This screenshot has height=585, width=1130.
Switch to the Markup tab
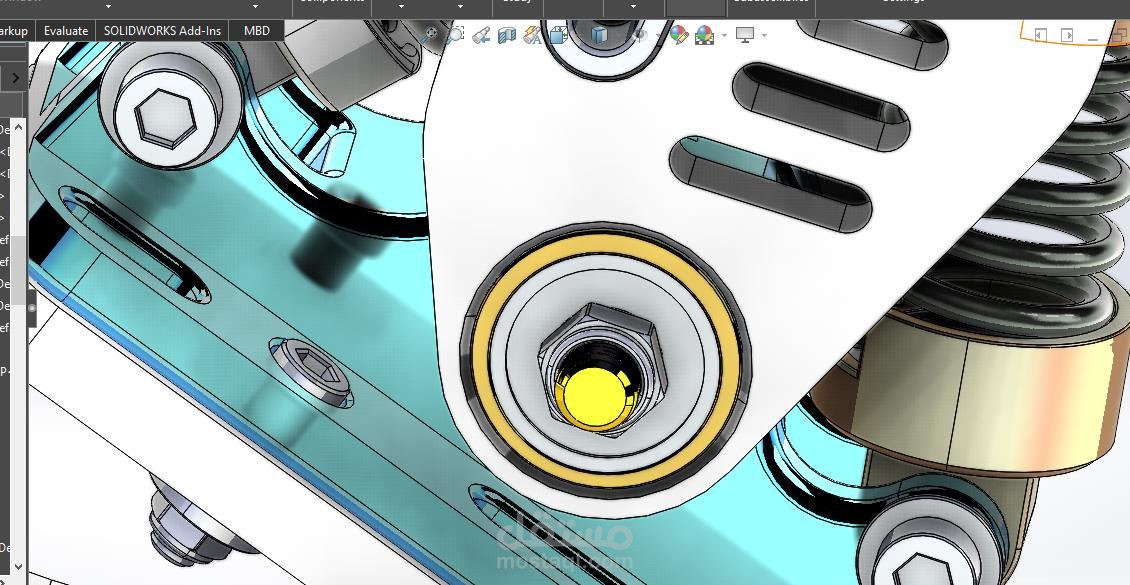coord(14,31)
